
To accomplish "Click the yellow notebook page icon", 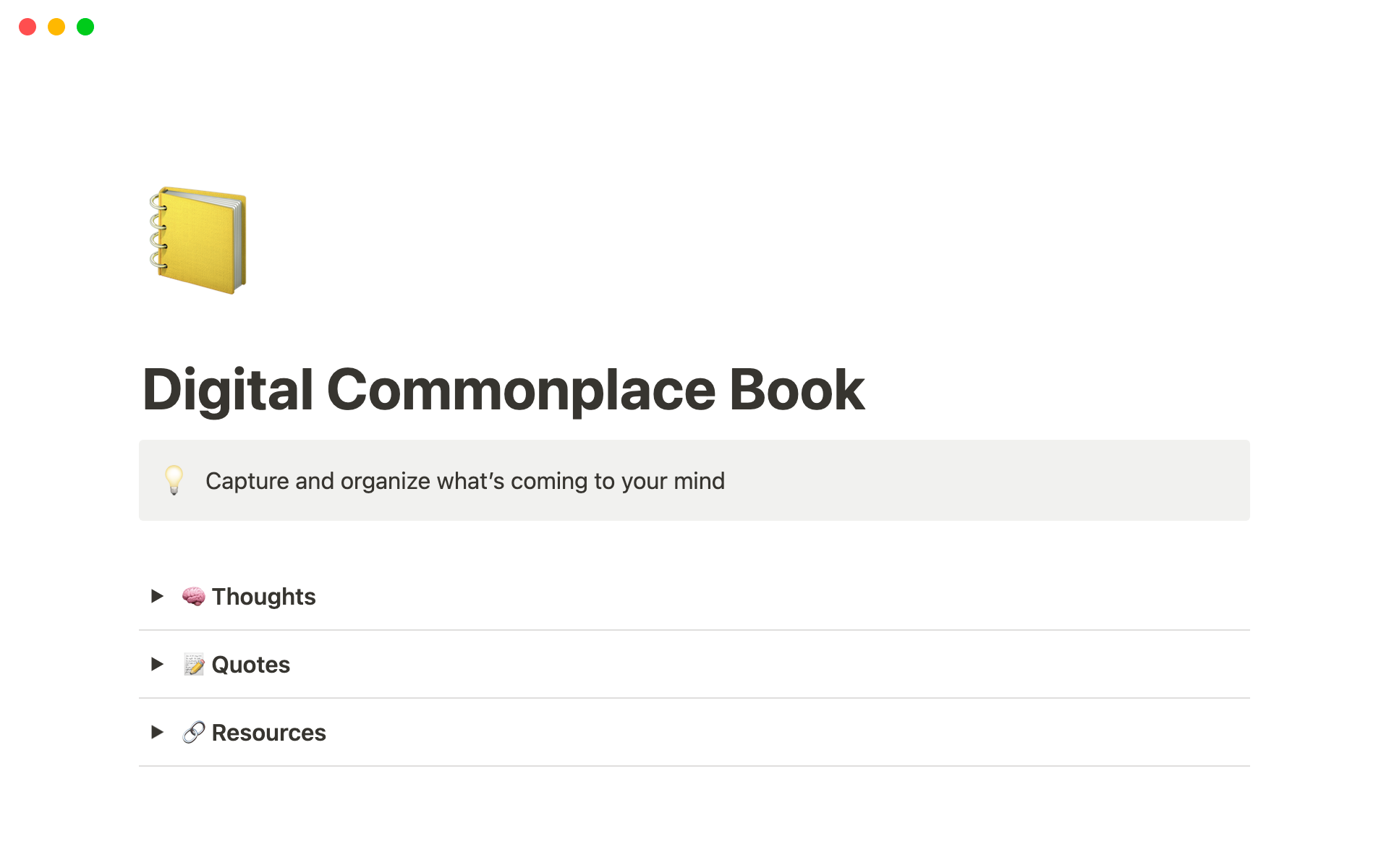I will (x=198, y=240).
